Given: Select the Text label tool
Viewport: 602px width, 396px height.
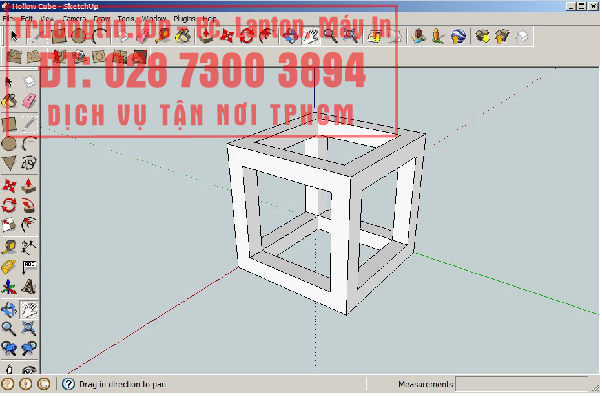Looking at the screenshot, I should pos(29,268).
